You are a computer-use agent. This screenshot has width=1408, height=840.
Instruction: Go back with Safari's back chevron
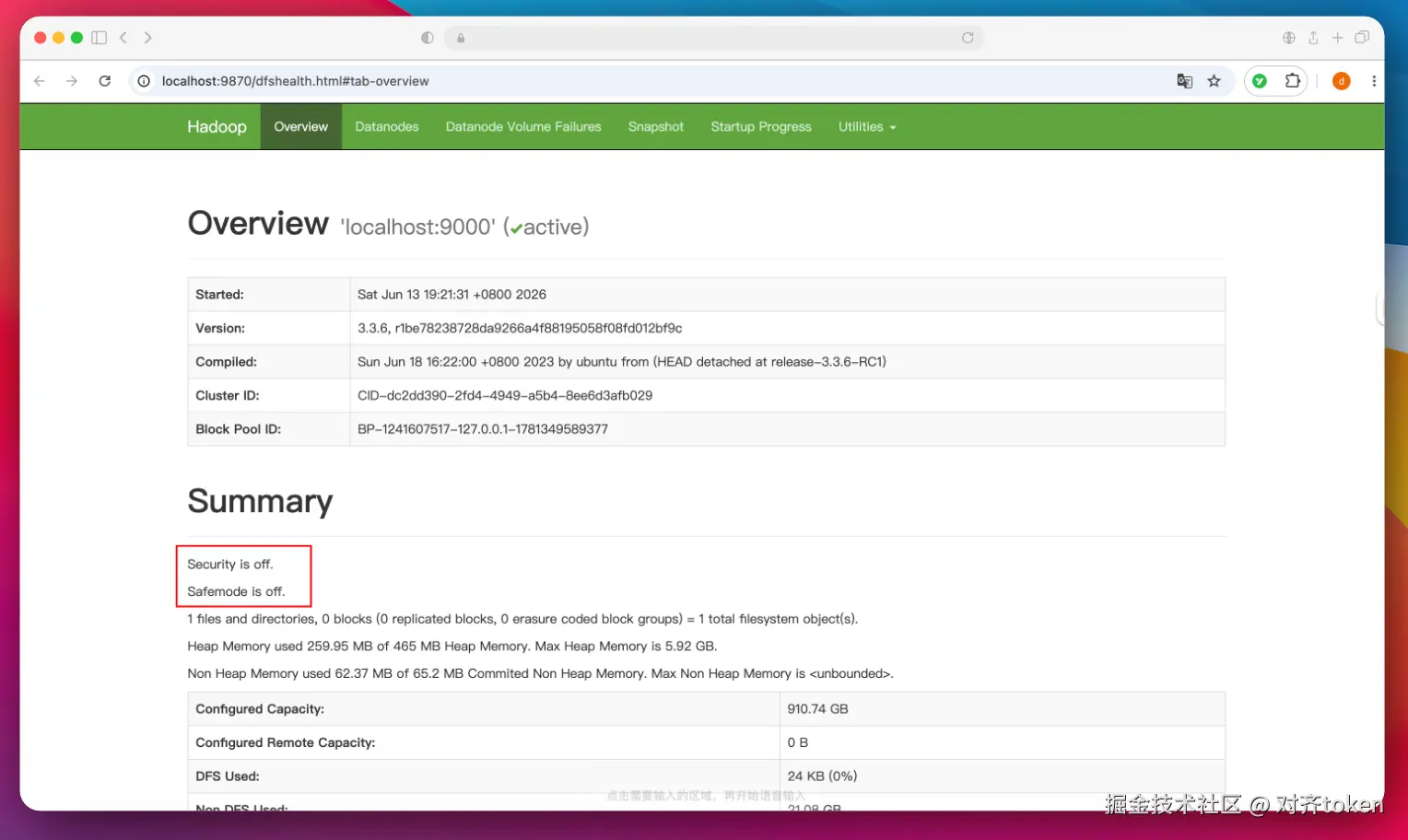pyautogui.click(x=123, y=38)
